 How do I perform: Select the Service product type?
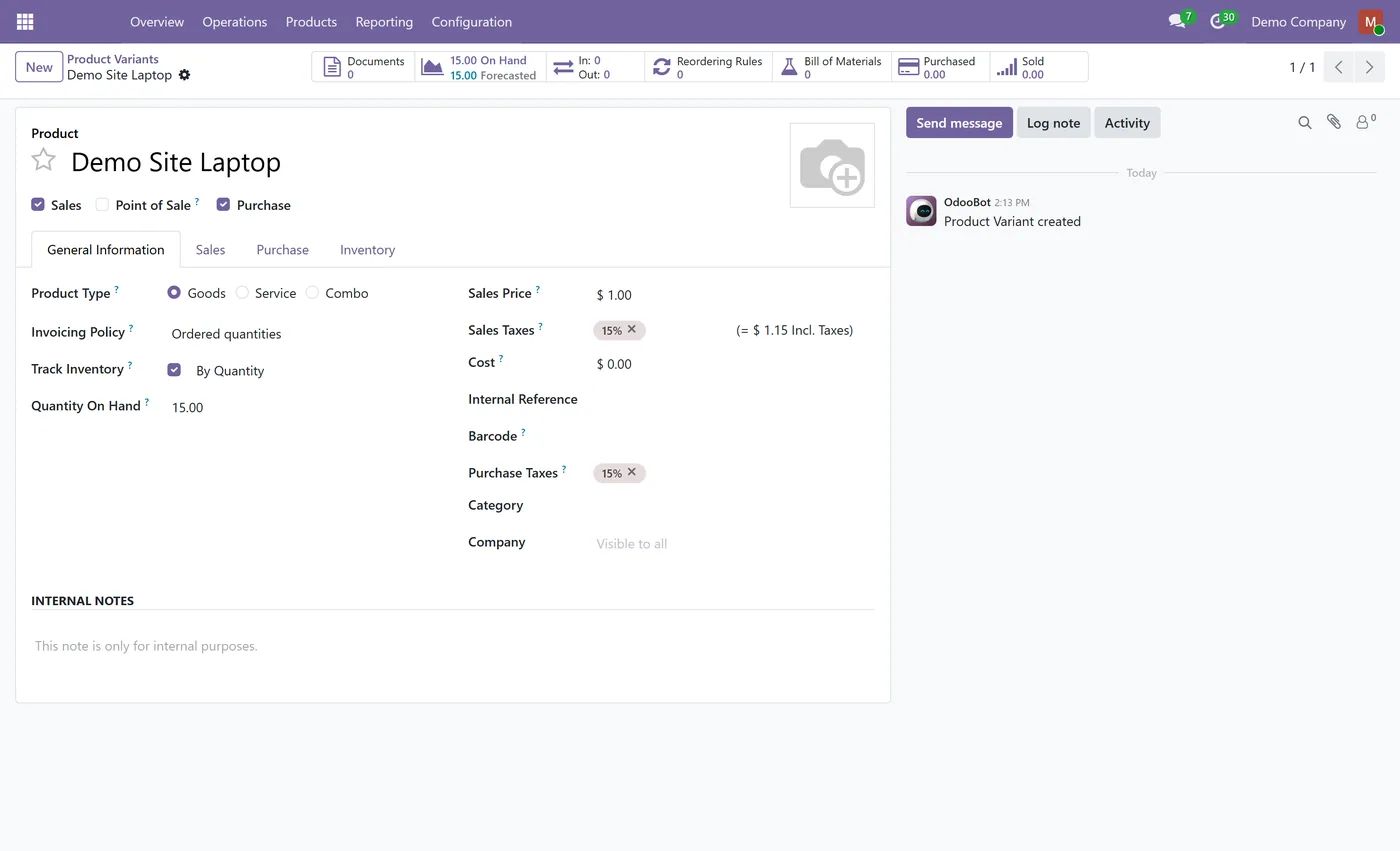click(x=242, y=292)
